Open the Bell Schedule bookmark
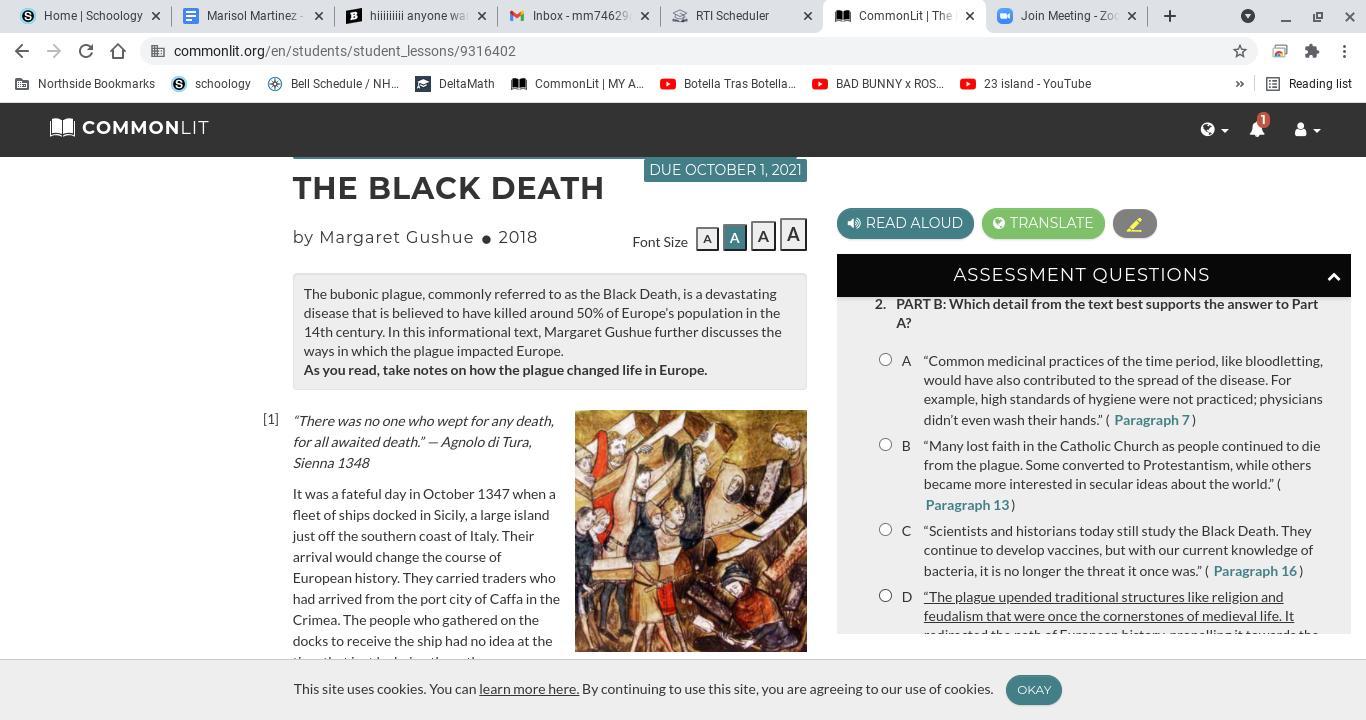The image size is (1366, 720). click(x=333, y=84)
